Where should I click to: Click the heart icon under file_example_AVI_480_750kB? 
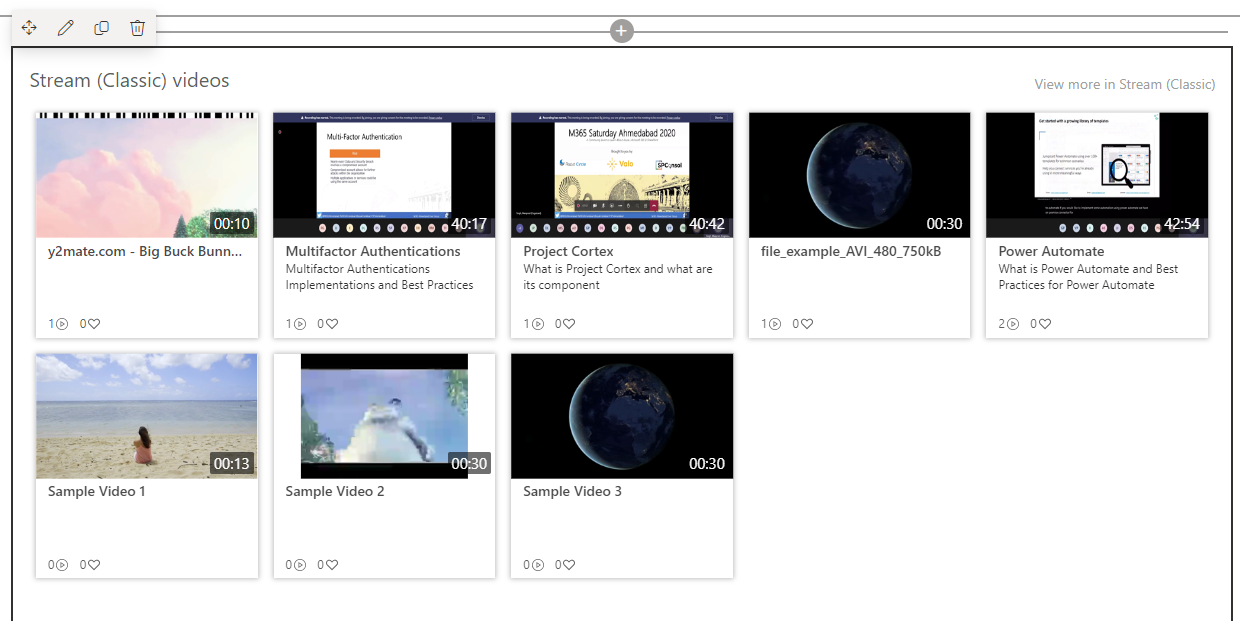pos(802,323)
